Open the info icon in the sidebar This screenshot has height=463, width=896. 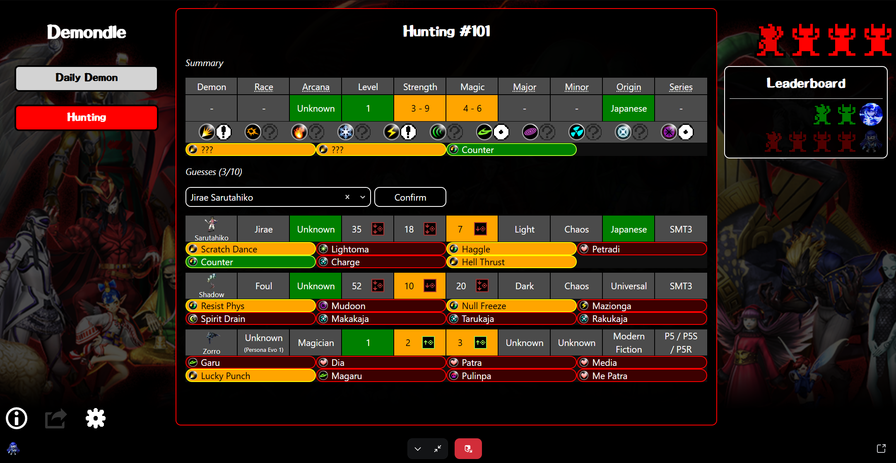click(x=17, y=418)
